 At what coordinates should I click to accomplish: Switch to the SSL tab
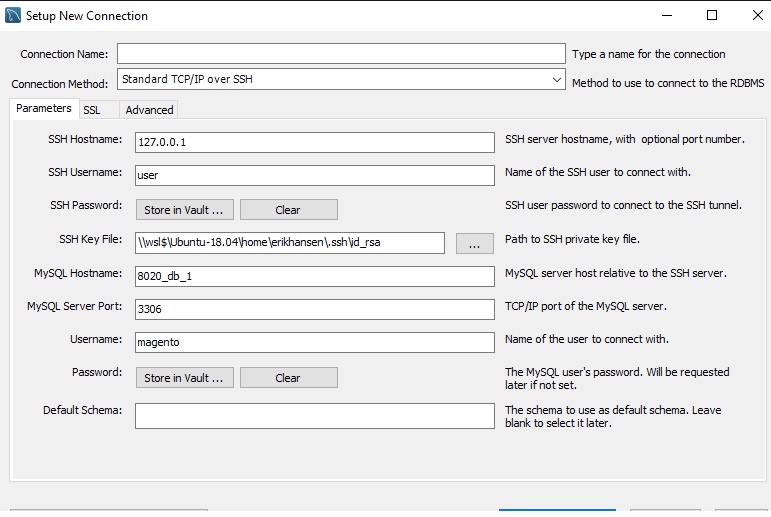coord(92,110)
